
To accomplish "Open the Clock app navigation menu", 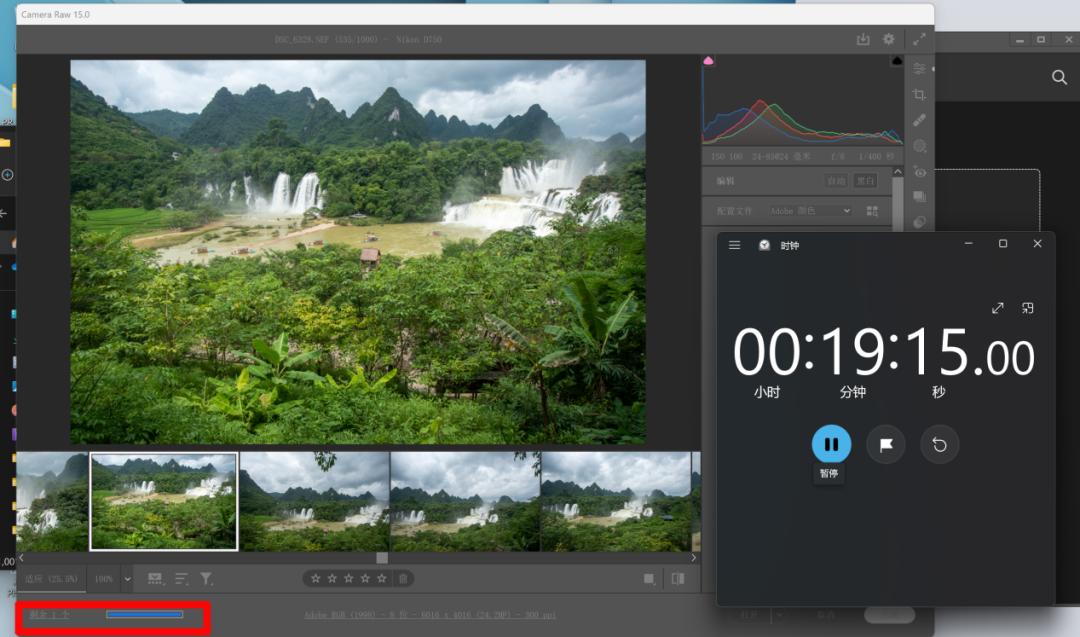I will [734, 244].
